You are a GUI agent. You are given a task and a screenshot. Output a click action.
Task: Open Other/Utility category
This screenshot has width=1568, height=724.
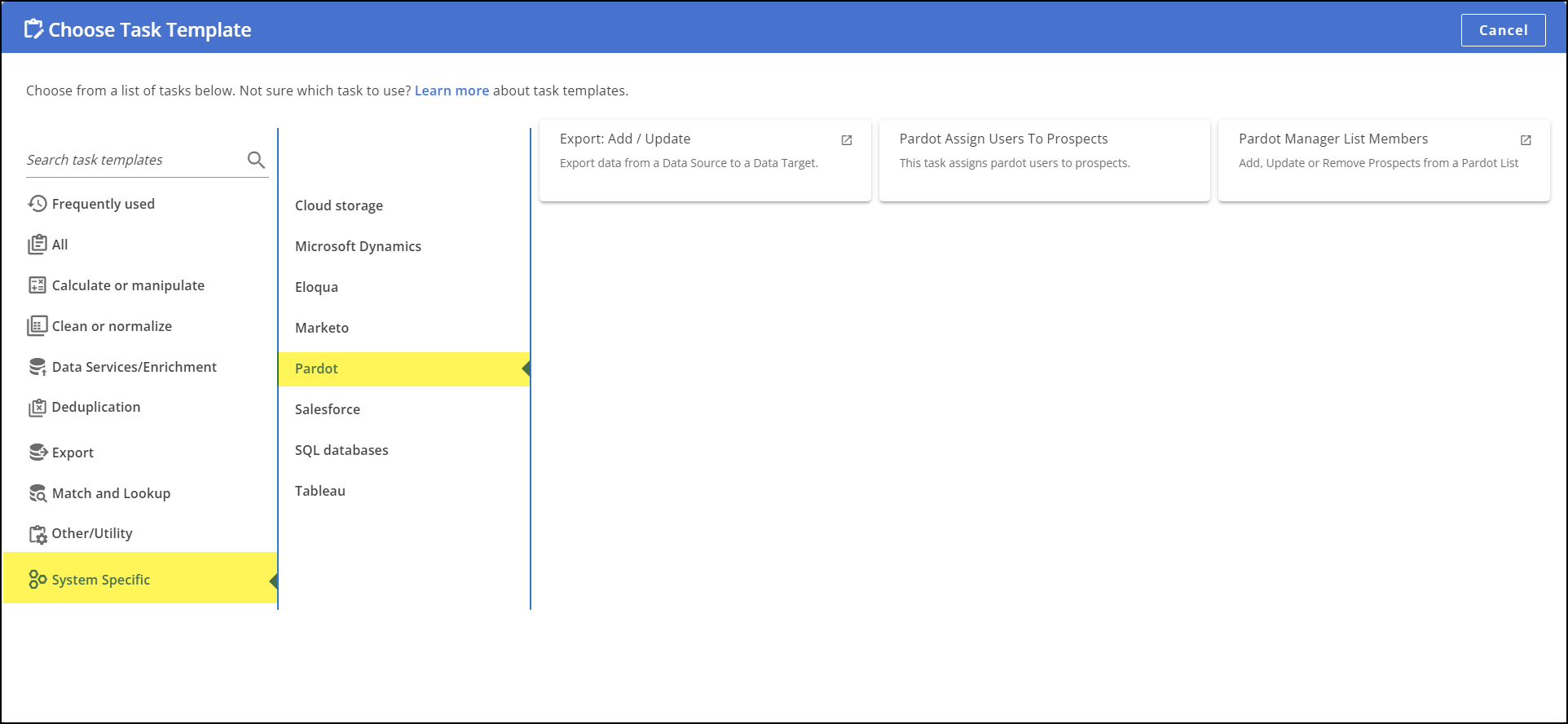click(92, 533)
